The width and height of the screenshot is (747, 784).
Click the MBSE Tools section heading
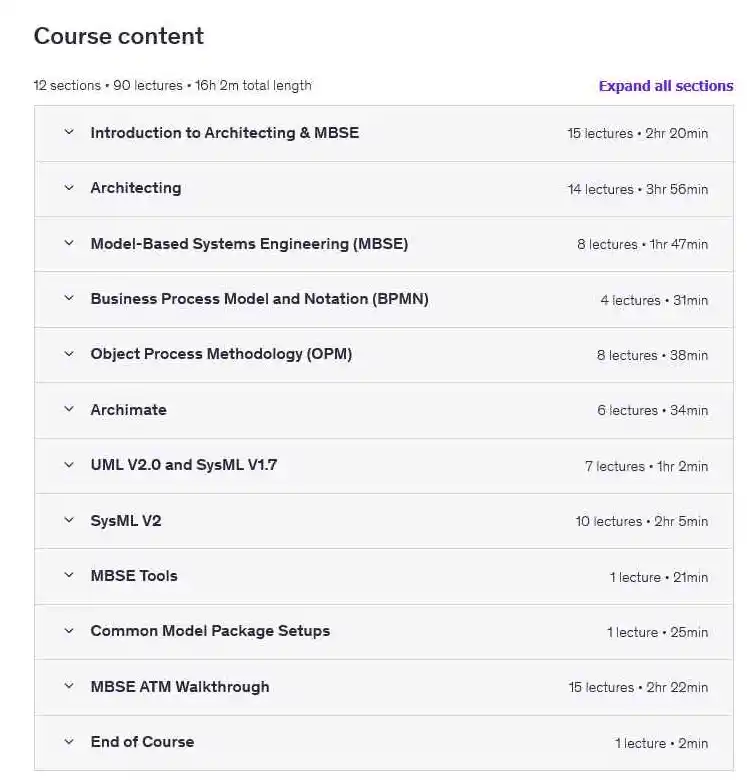134,576
